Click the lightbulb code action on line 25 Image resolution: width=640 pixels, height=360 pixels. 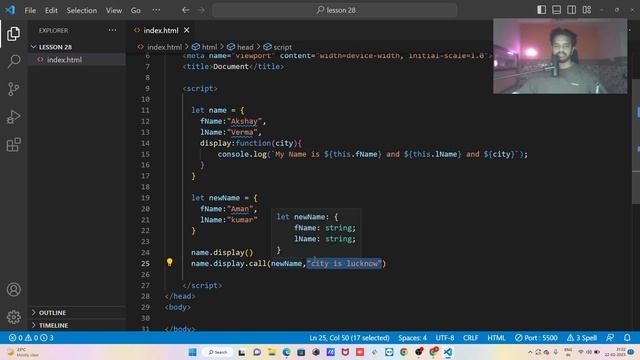tap(169, 262)
